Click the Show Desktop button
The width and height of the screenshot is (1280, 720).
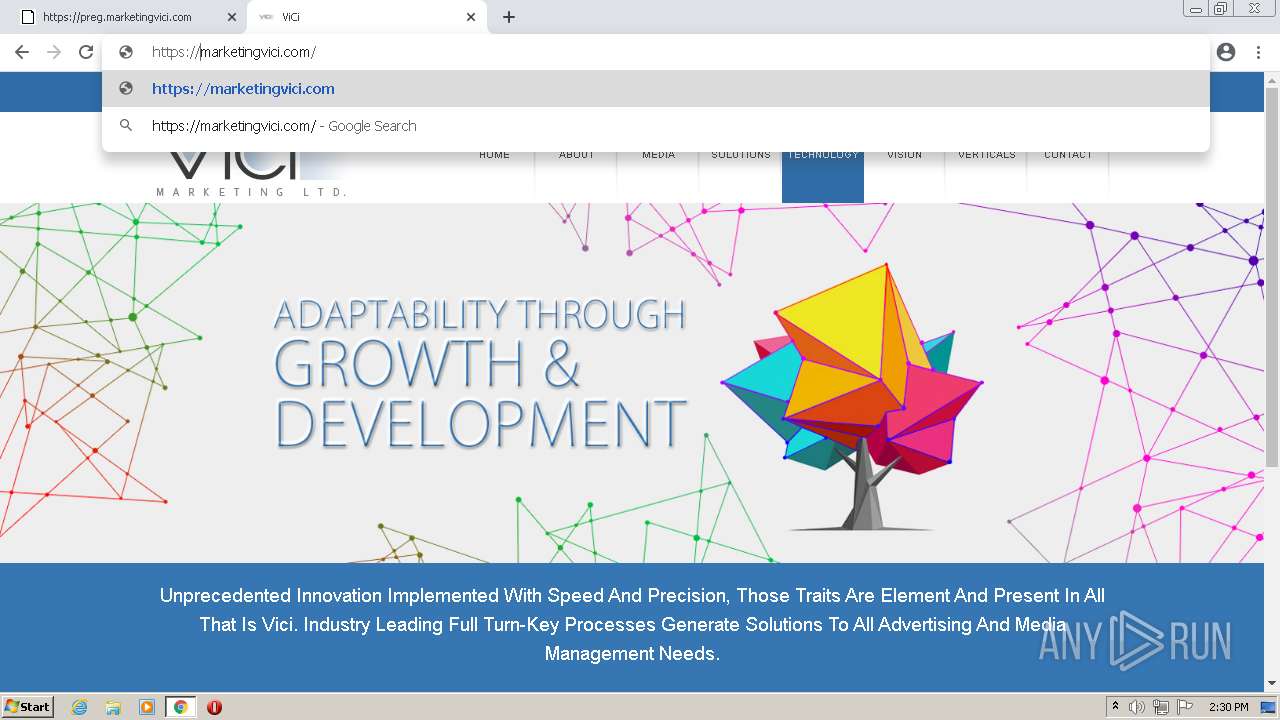1269,707
